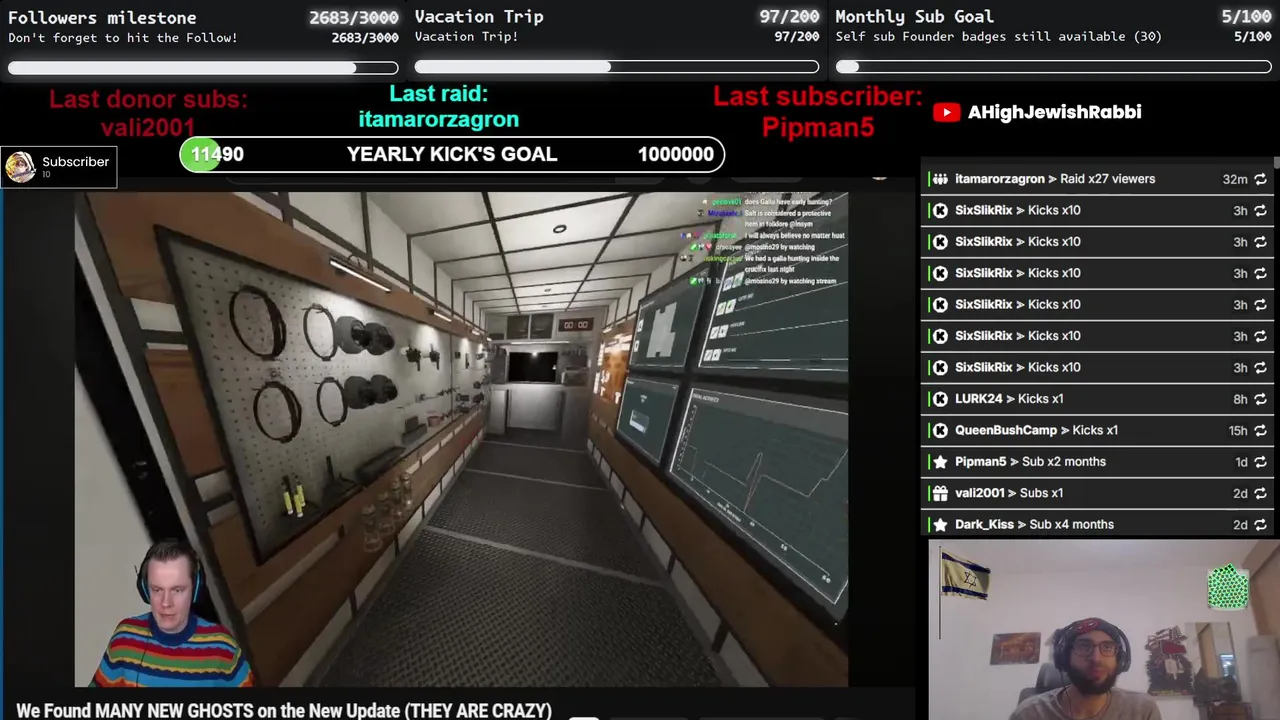Click the gift icon on the vali2001 row

940,493
